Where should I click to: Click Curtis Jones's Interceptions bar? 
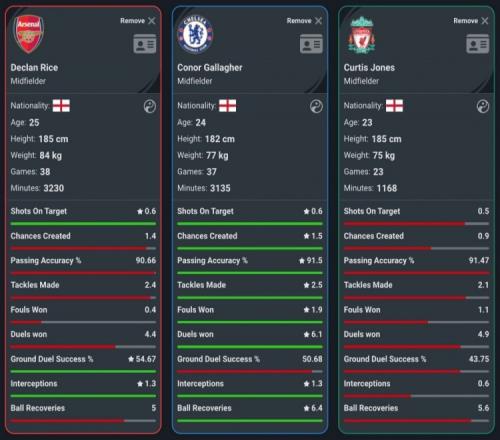(416, 396)
